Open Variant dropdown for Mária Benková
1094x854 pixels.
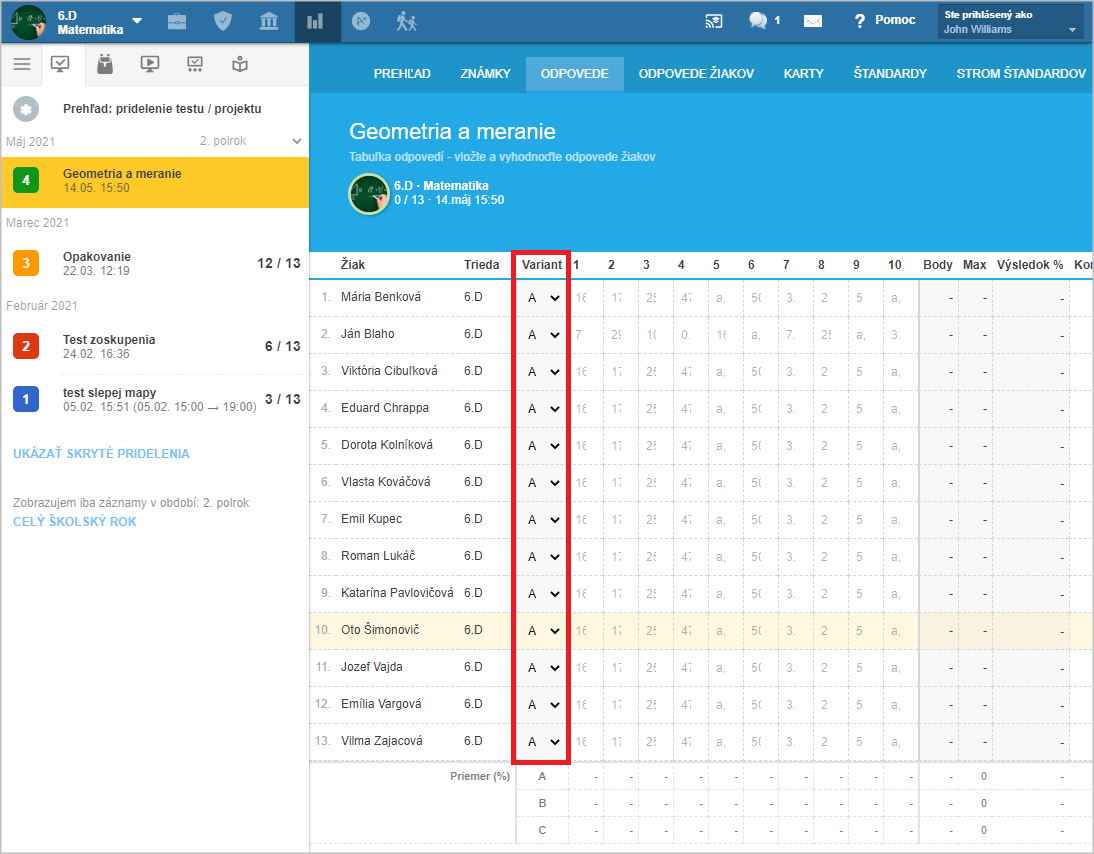pos(544,298)
